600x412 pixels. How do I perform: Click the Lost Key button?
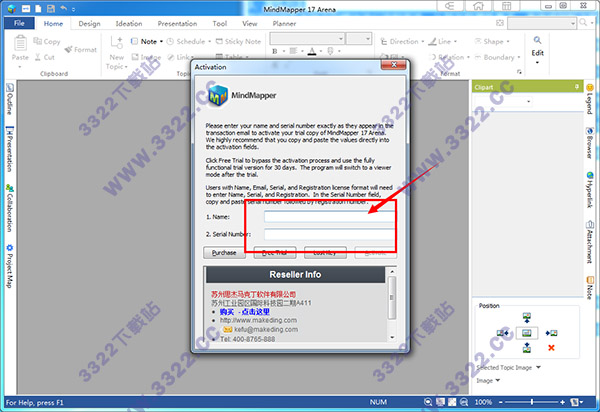coord(325,253)
